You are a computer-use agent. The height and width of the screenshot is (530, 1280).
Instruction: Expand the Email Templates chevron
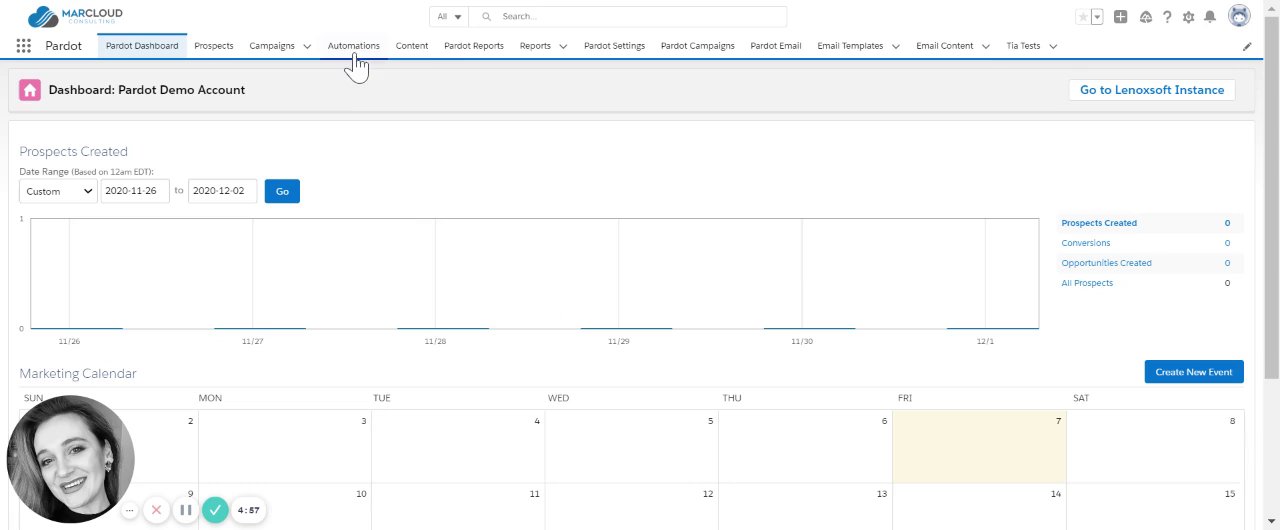[895, 46]
